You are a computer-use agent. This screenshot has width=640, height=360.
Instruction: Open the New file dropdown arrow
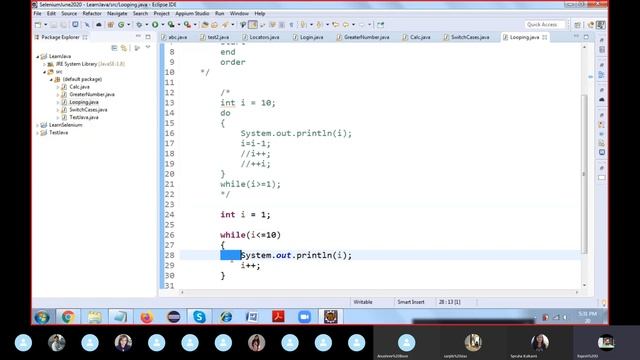pyautogui.click(x=45, y=25)
